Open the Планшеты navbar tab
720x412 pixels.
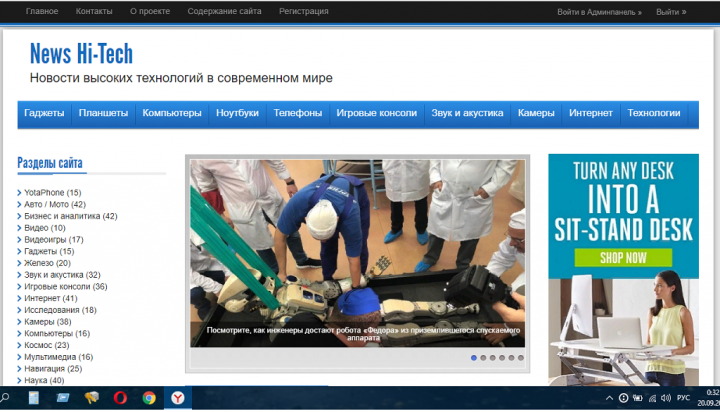click(x=103, y=113)
